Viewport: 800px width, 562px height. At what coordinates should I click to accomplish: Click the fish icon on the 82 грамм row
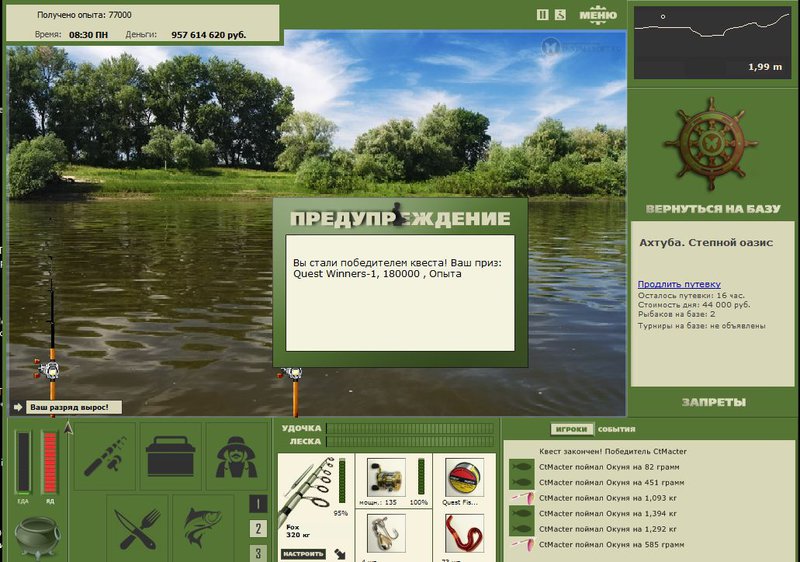(x=522, y=467)
